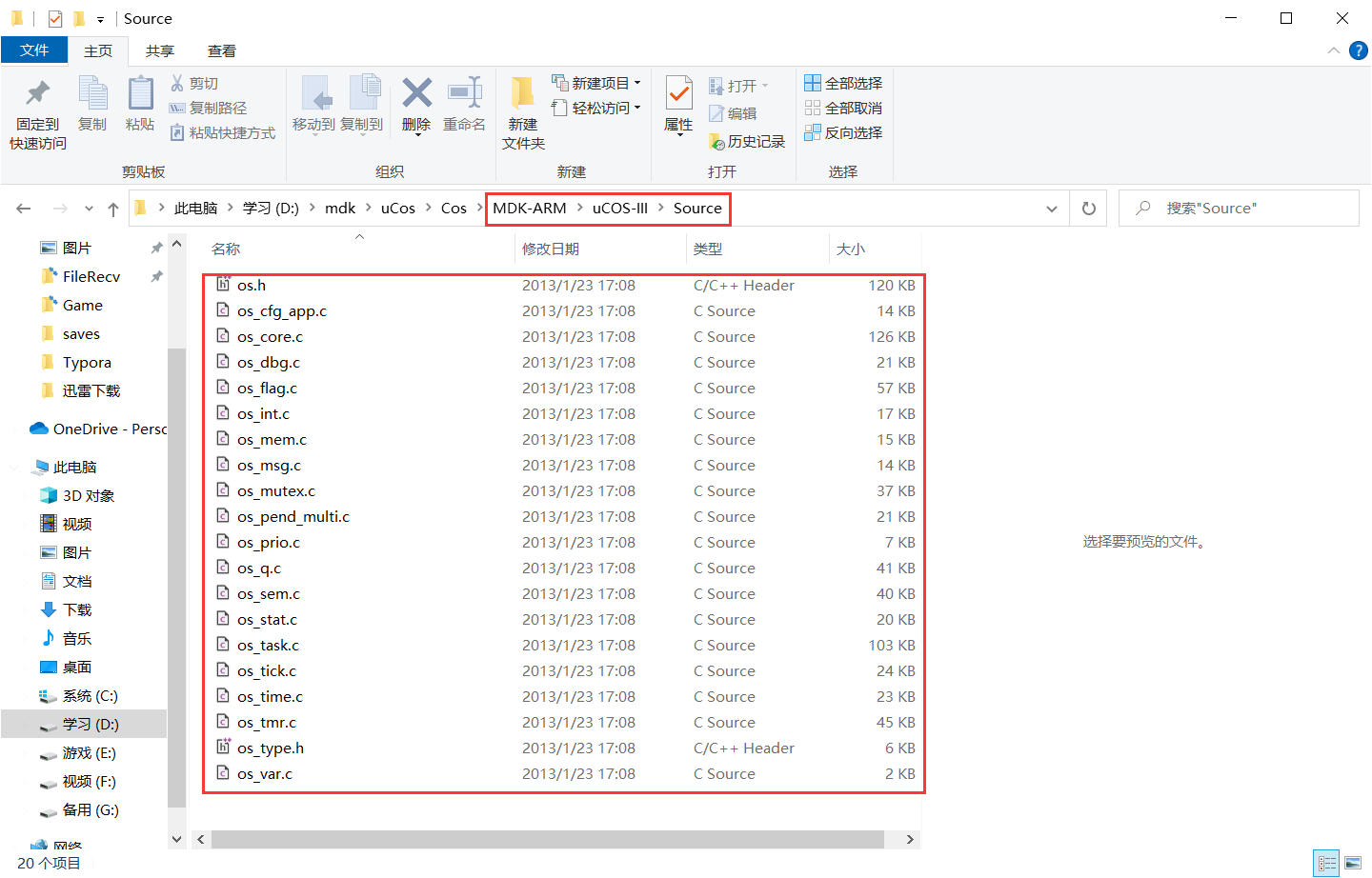Click the horizontal scrollbar of file list
The width and height of the screenshot is (1372, 878).
(x=548, y=840)
